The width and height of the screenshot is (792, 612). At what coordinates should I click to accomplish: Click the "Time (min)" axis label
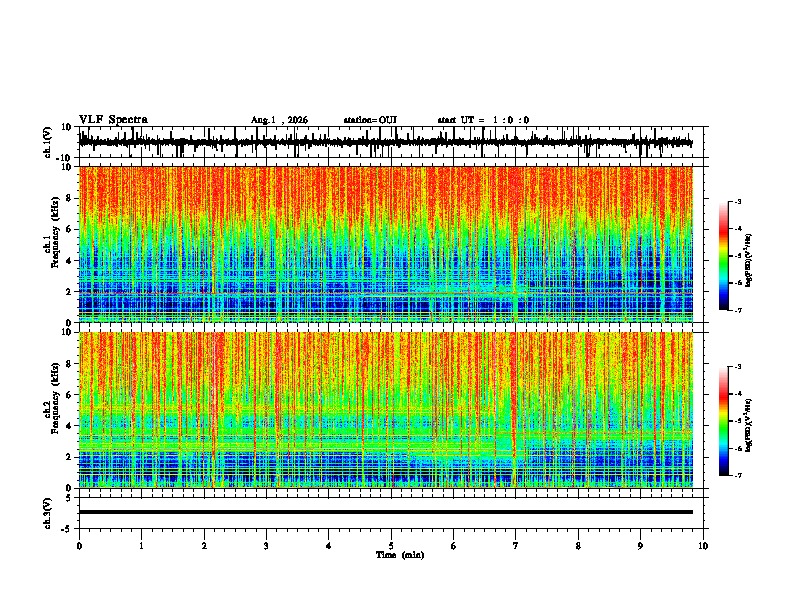400,555
